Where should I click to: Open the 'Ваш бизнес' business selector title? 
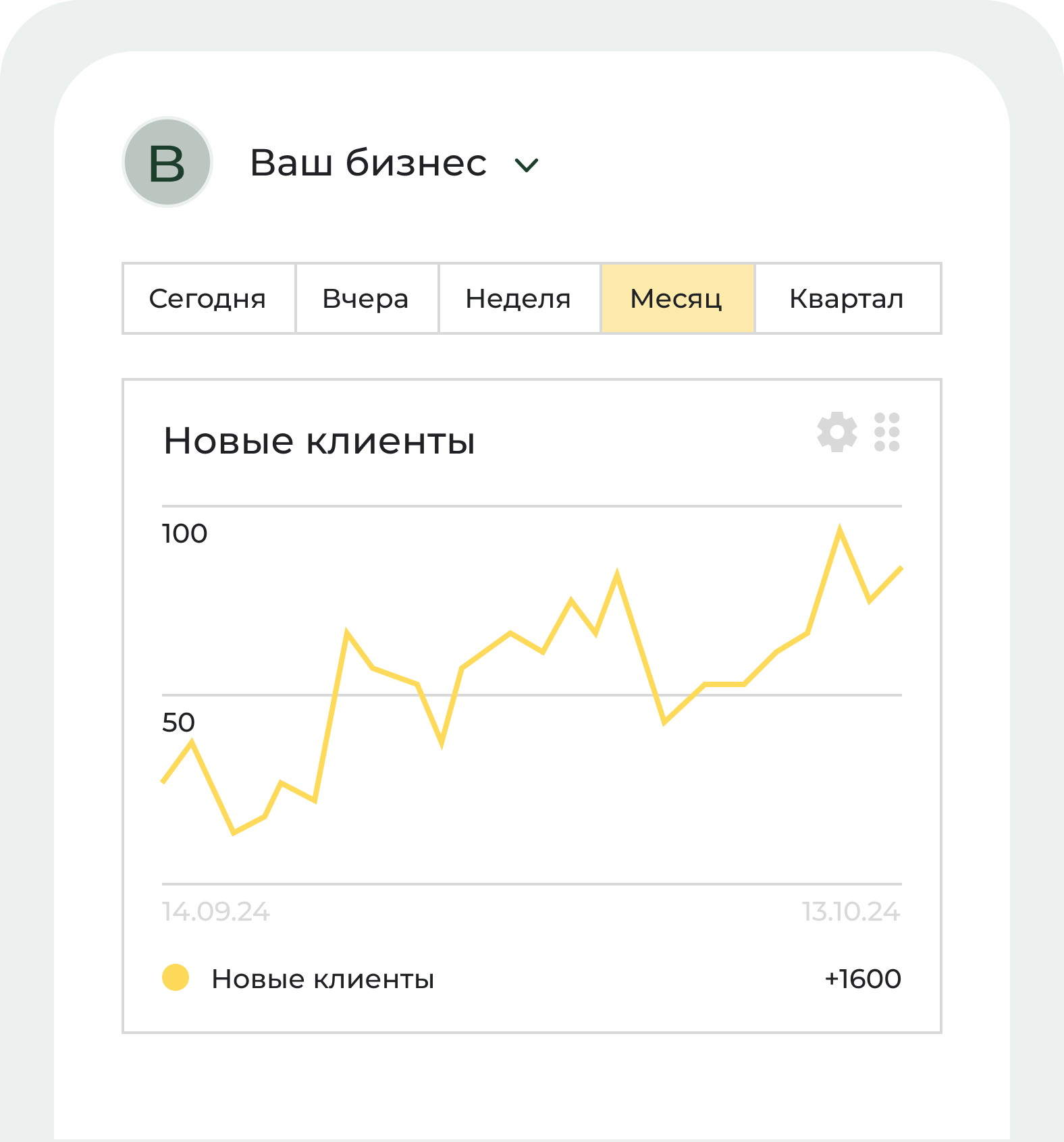(368, 163)
